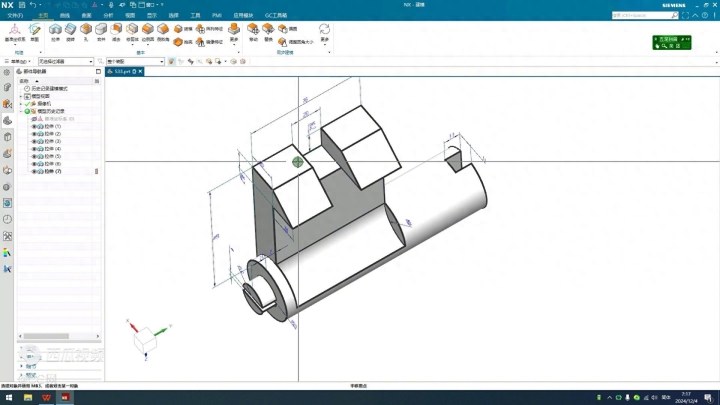Open the Part Navigator sidebar tab
The image size is (720, 405).
[7, 121]
